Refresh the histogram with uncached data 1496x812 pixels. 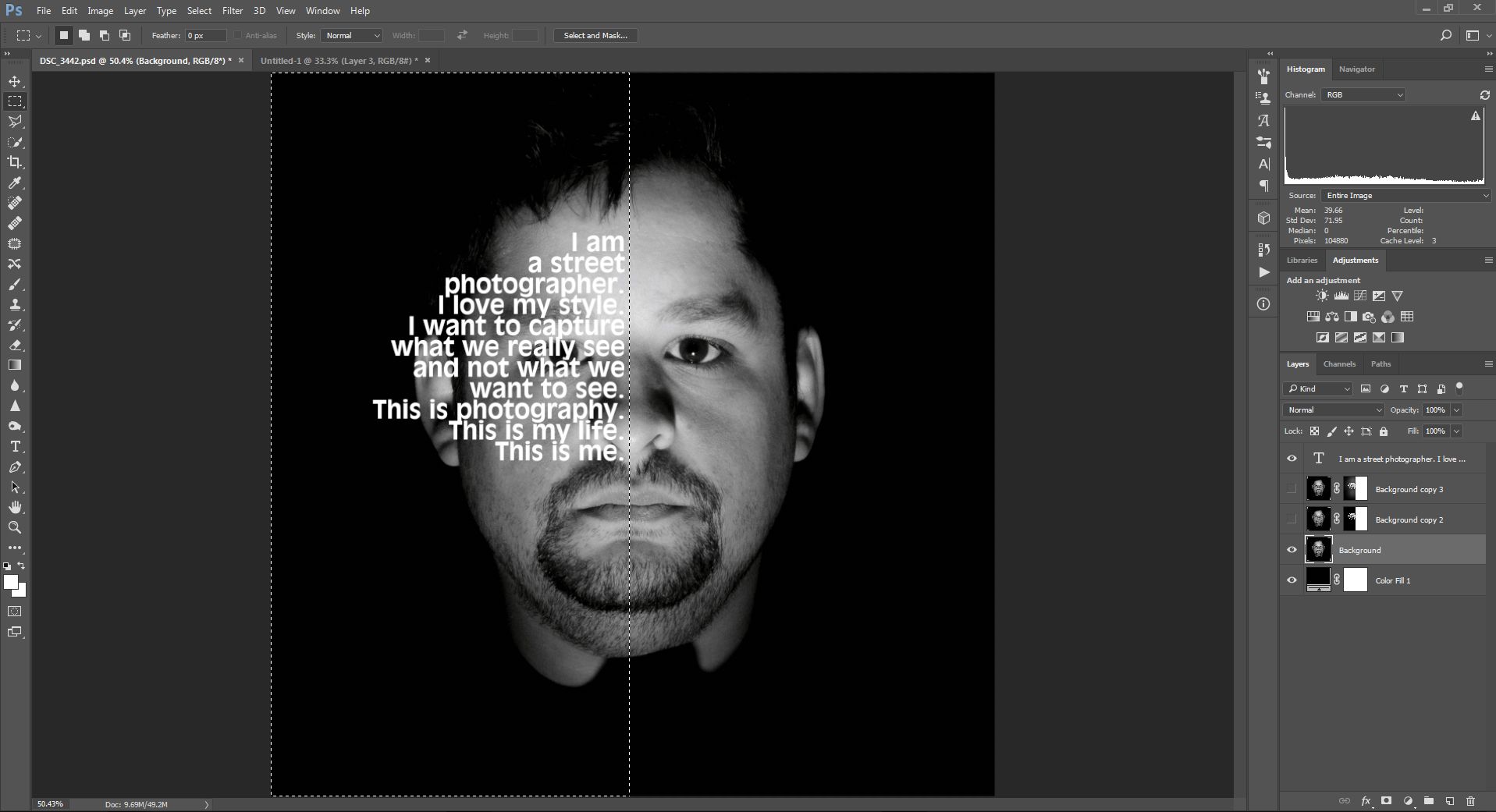tap(1484, 94)
